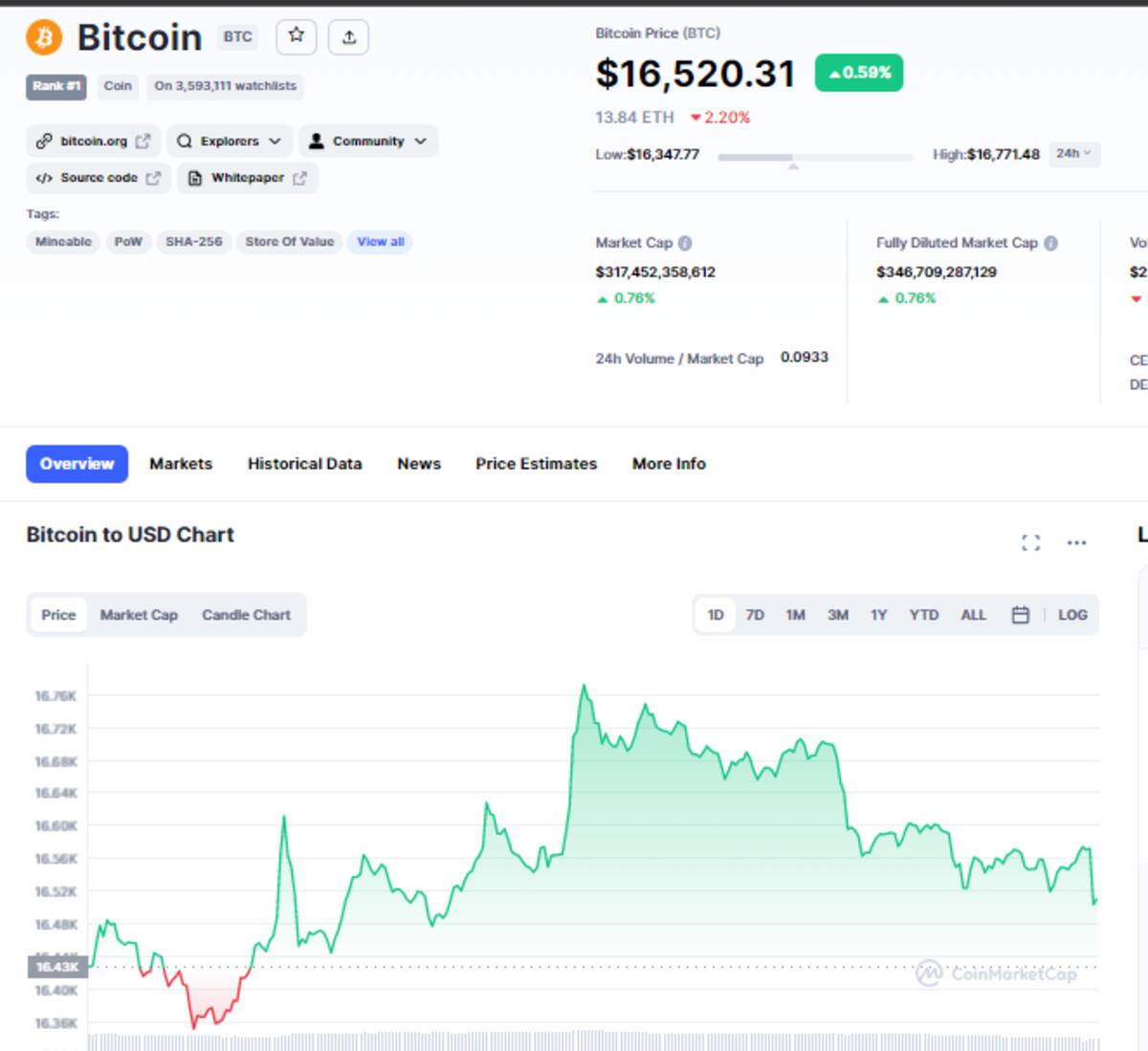Open the chart three-dots options menu
Viewport: 1148px width, 1051px height.
[1076, 543]
